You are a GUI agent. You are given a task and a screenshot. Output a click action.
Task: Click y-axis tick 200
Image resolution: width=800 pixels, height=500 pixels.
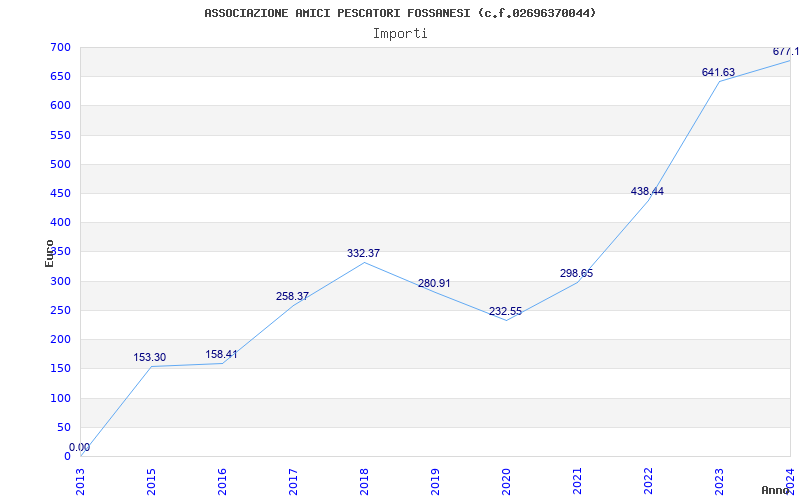click(60, 339)
